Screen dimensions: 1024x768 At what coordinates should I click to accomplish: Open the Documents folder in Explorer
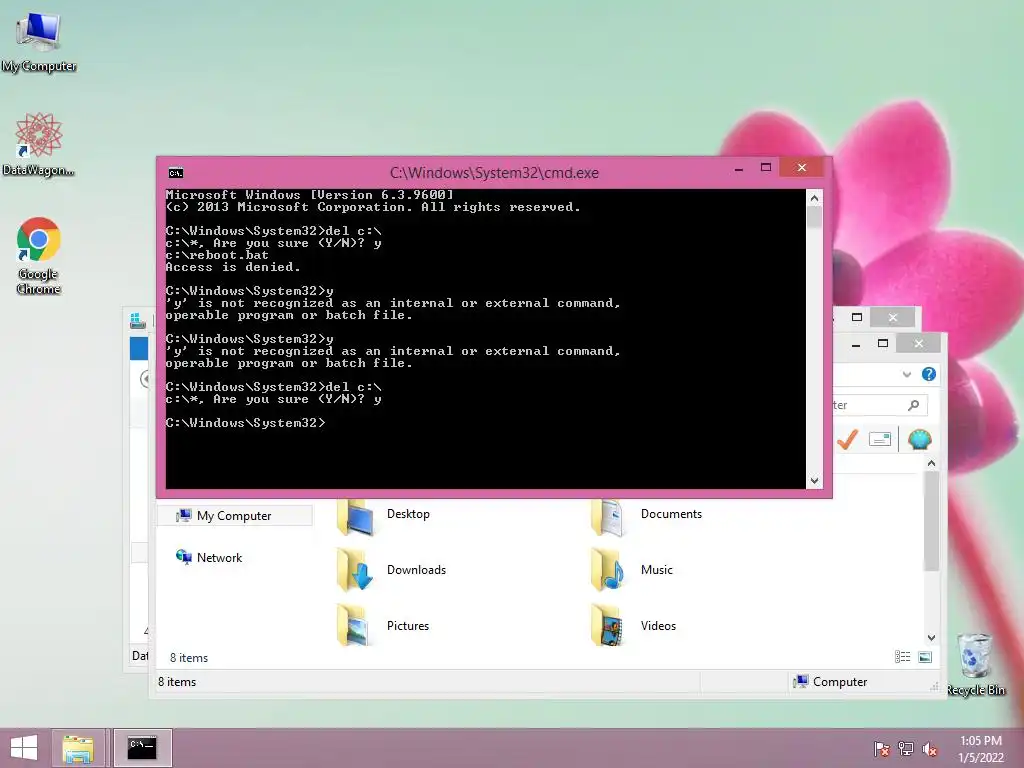pos(647,516)
